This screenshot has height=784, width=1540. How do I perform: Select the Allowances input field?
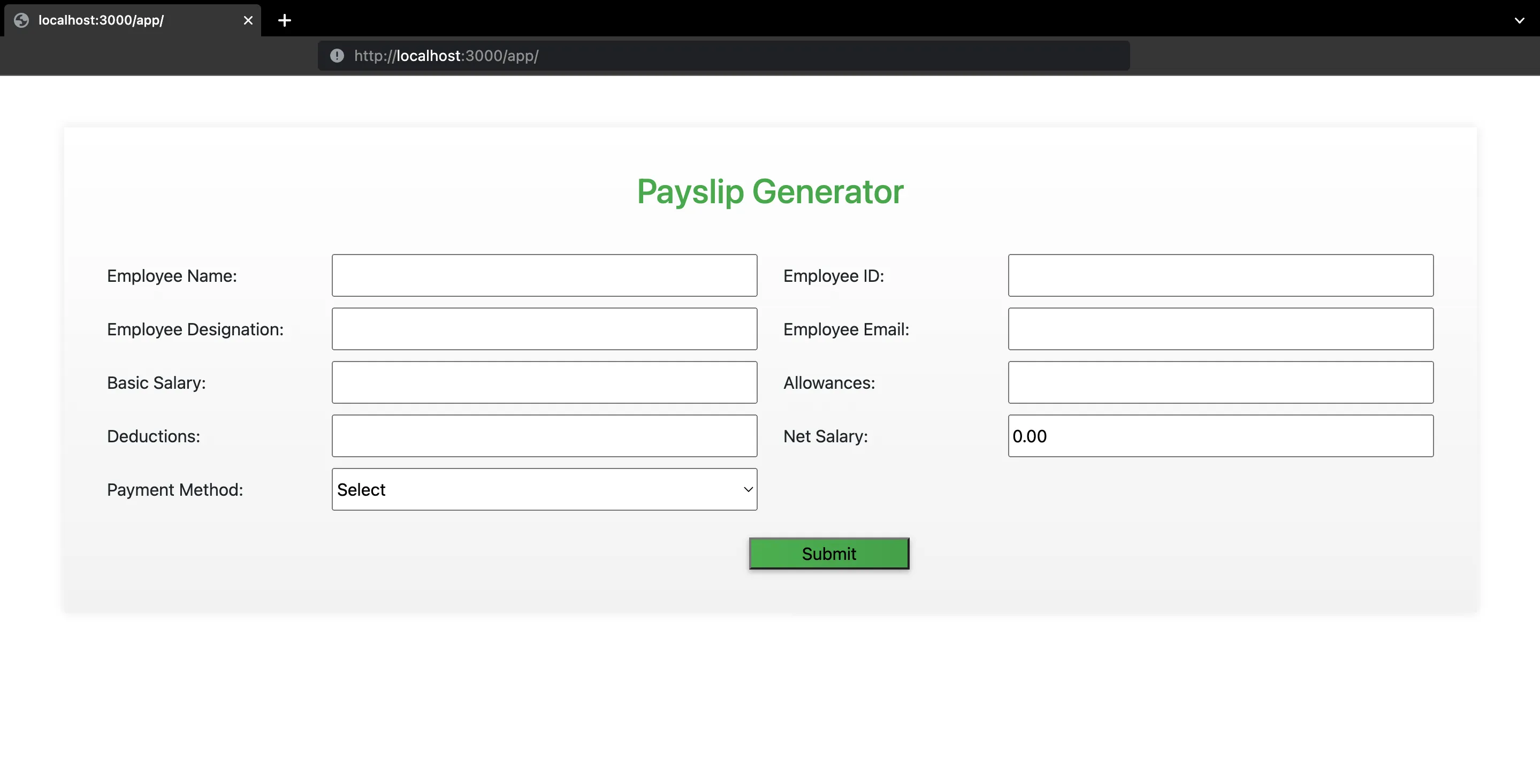tap(1220, 382)
